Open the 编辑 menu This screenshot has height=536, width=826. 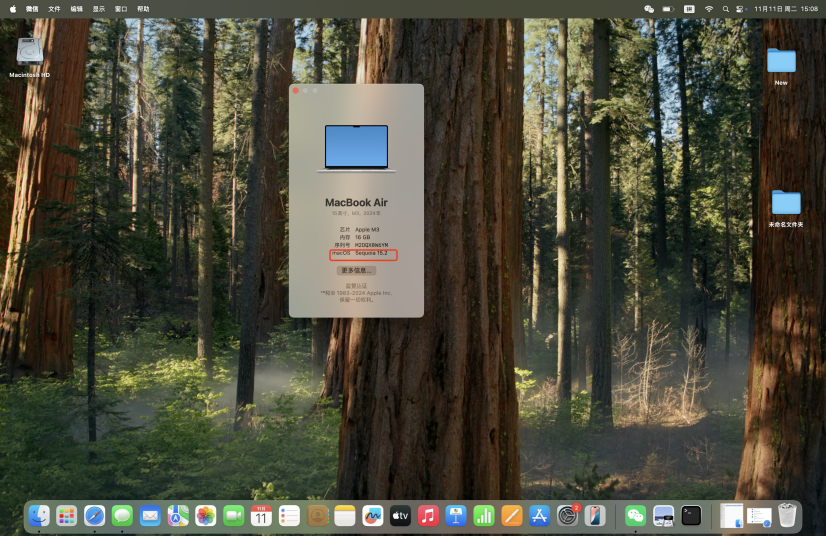click(x=77, y=9)
